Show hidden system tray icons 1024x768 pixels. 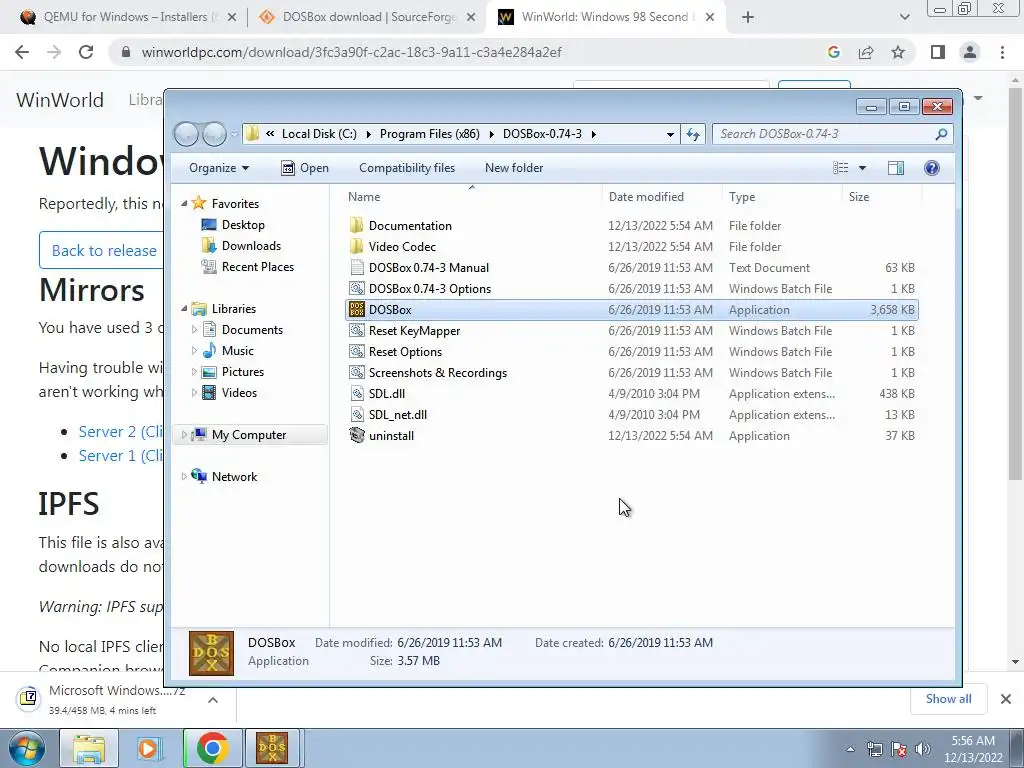click(x=850, y=749)
